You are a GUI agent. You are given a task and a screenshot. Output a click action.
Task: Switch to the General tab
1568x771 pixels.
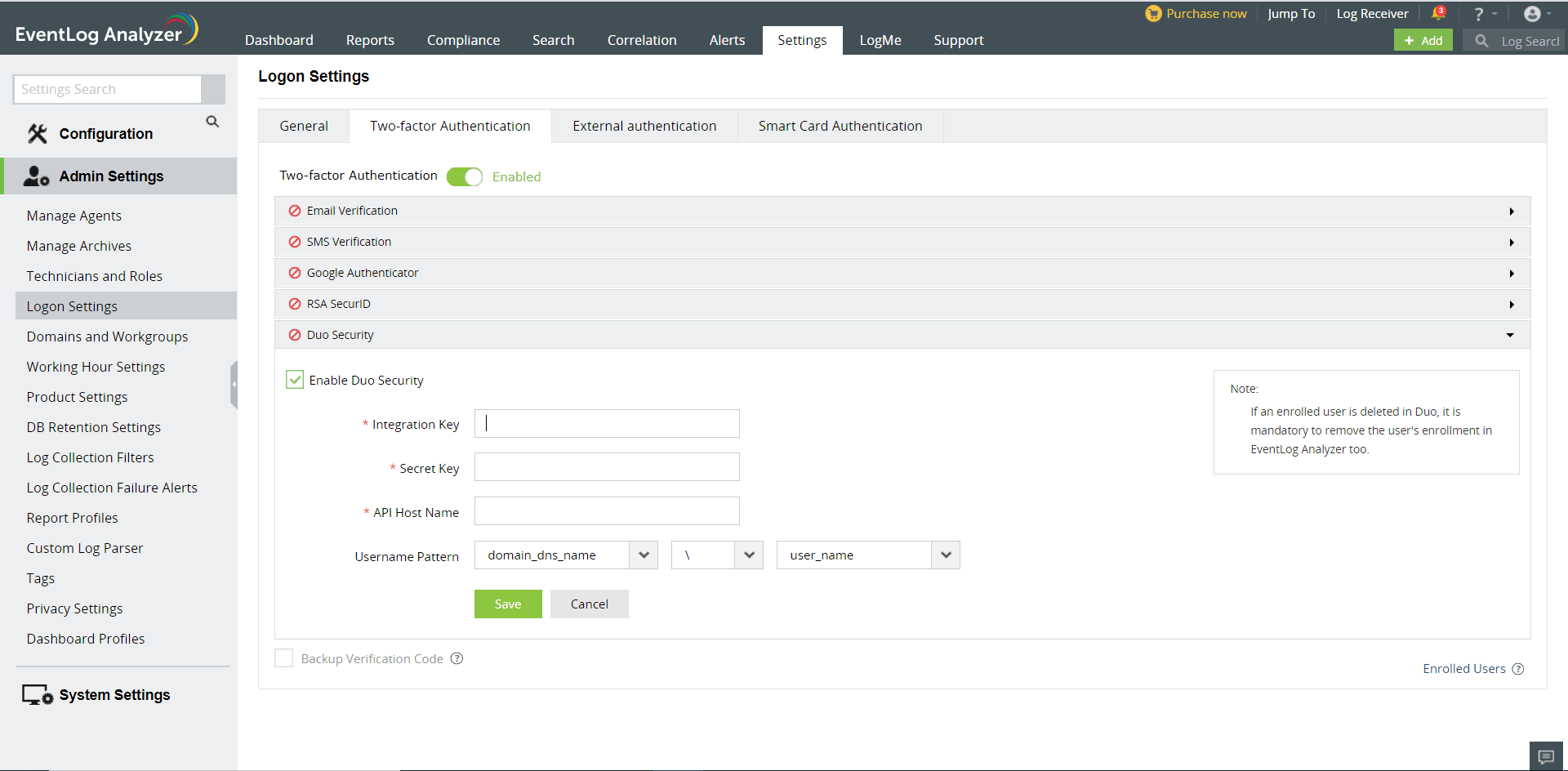tap(304, 126)
